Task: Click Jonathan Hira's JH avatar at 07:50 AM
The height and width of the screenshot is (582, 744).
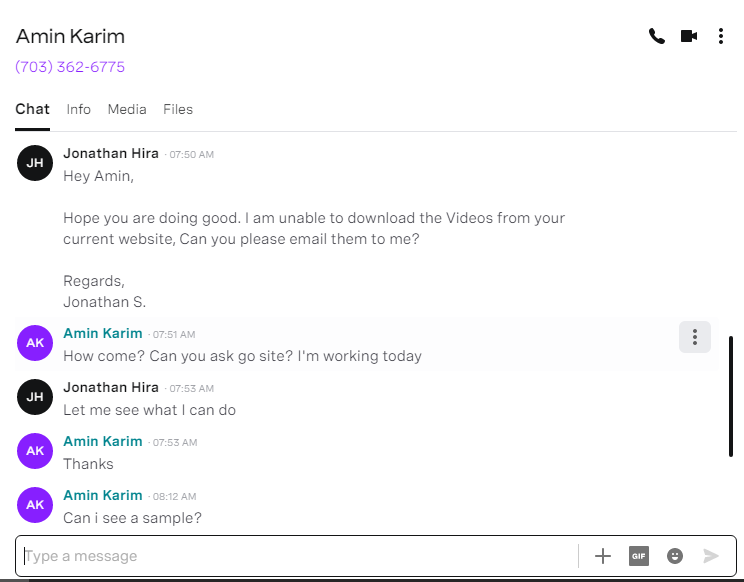Action: pyautogui.click(x=35, y=163)
